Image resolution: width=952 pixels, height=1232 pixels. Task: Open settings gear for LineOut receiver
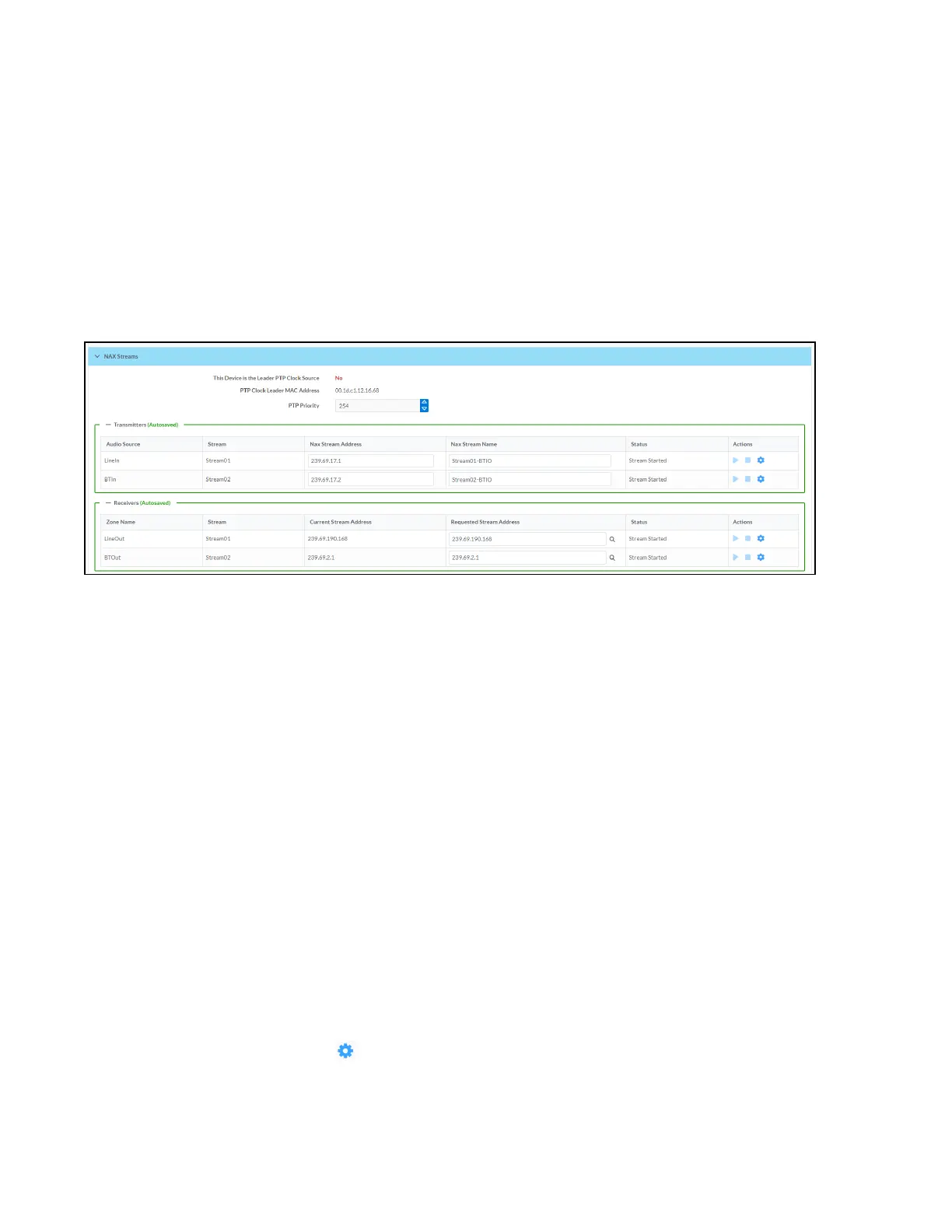pos(761,538)
